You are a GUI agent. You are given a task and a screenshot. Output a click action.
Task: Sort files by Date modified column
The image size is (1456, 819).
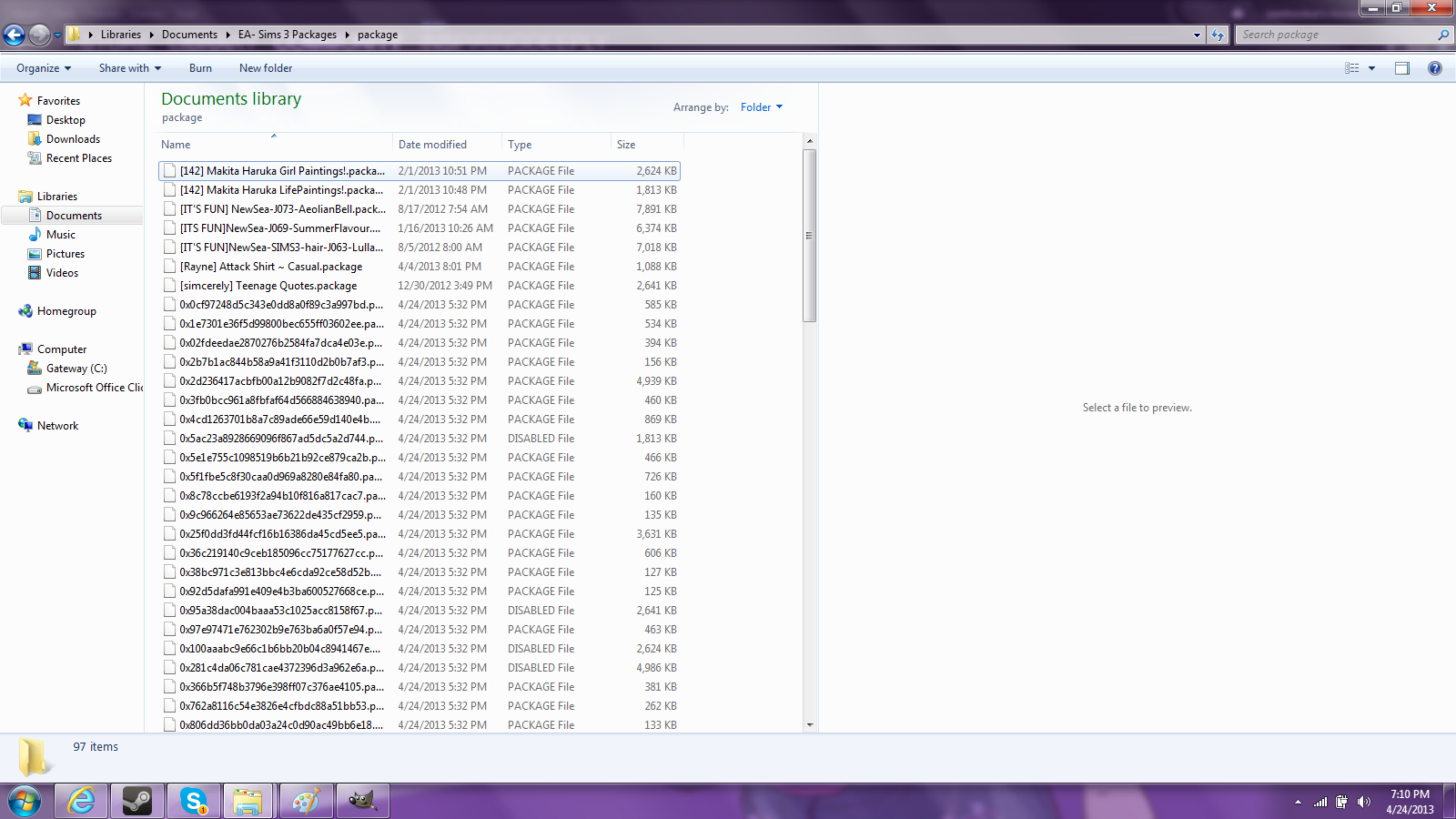448,145
